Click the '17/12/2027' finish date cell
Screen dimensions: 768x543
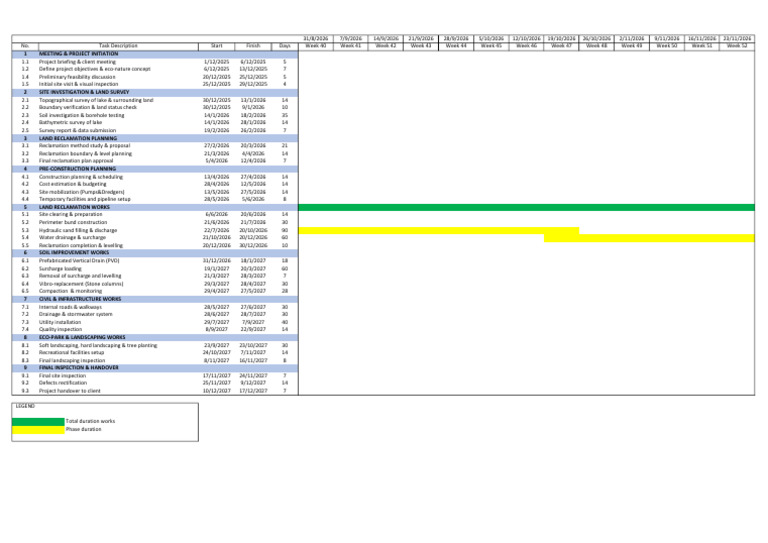(x=253, y=391)
